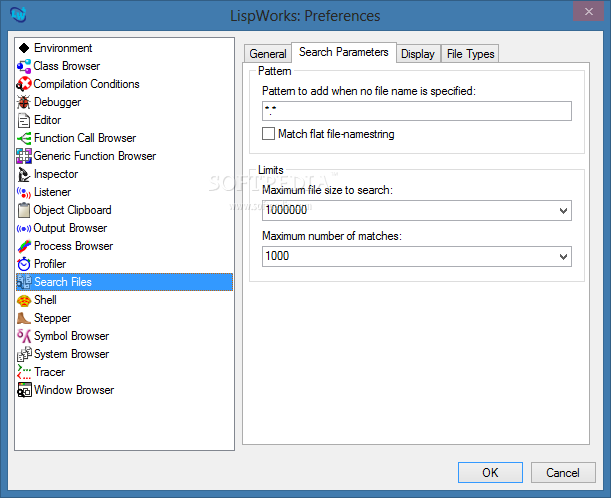This screenshot has width=611, height=498.
Task: Enable Match flat file-namestring checkbox
Action: pos(268,134)
